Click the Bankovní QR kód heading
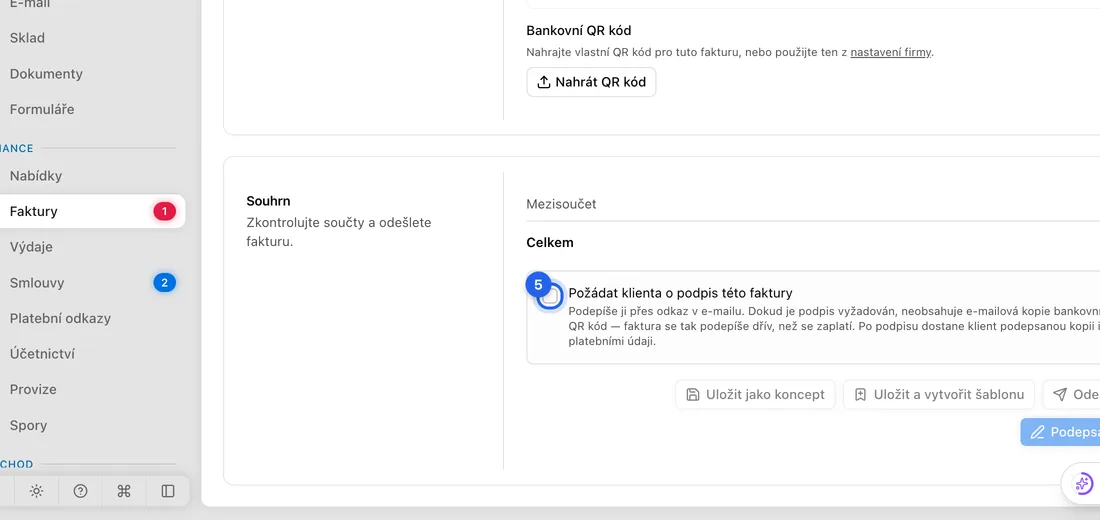This screenshot has width=1100, height=520. (x=579, y=31)
